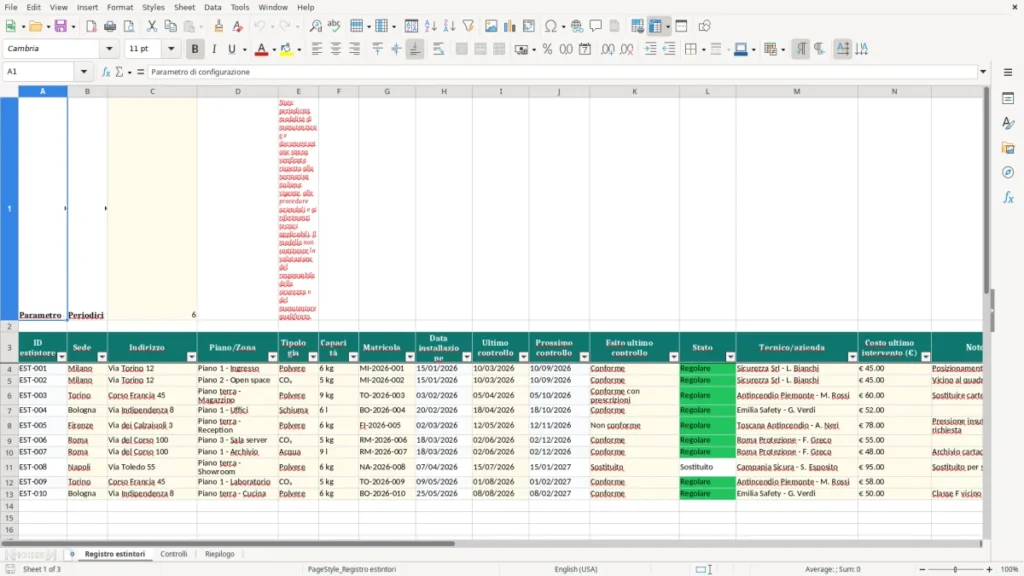Open the Format menu

(120, 7)
